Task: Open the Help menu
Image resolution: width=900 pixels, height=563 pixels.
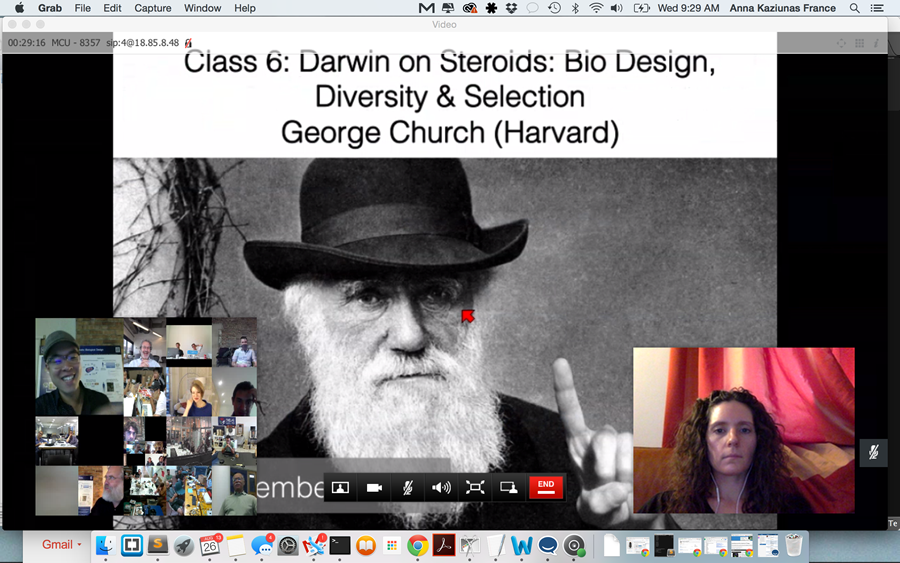Action: tap(245, 8)
